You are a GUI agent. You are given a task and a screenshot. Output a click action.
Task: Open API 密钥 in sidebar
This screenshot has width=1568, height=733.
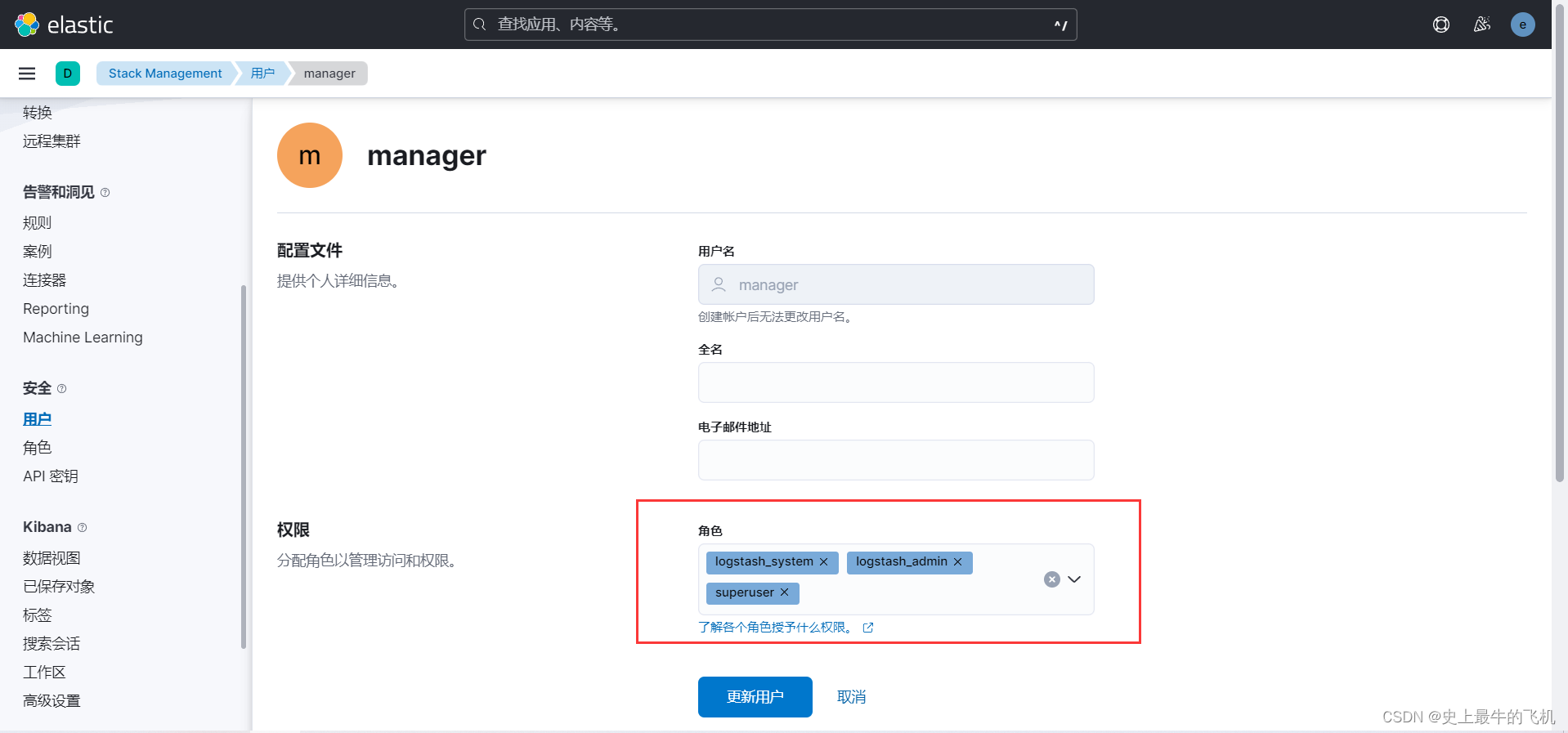tap(51, 476)
